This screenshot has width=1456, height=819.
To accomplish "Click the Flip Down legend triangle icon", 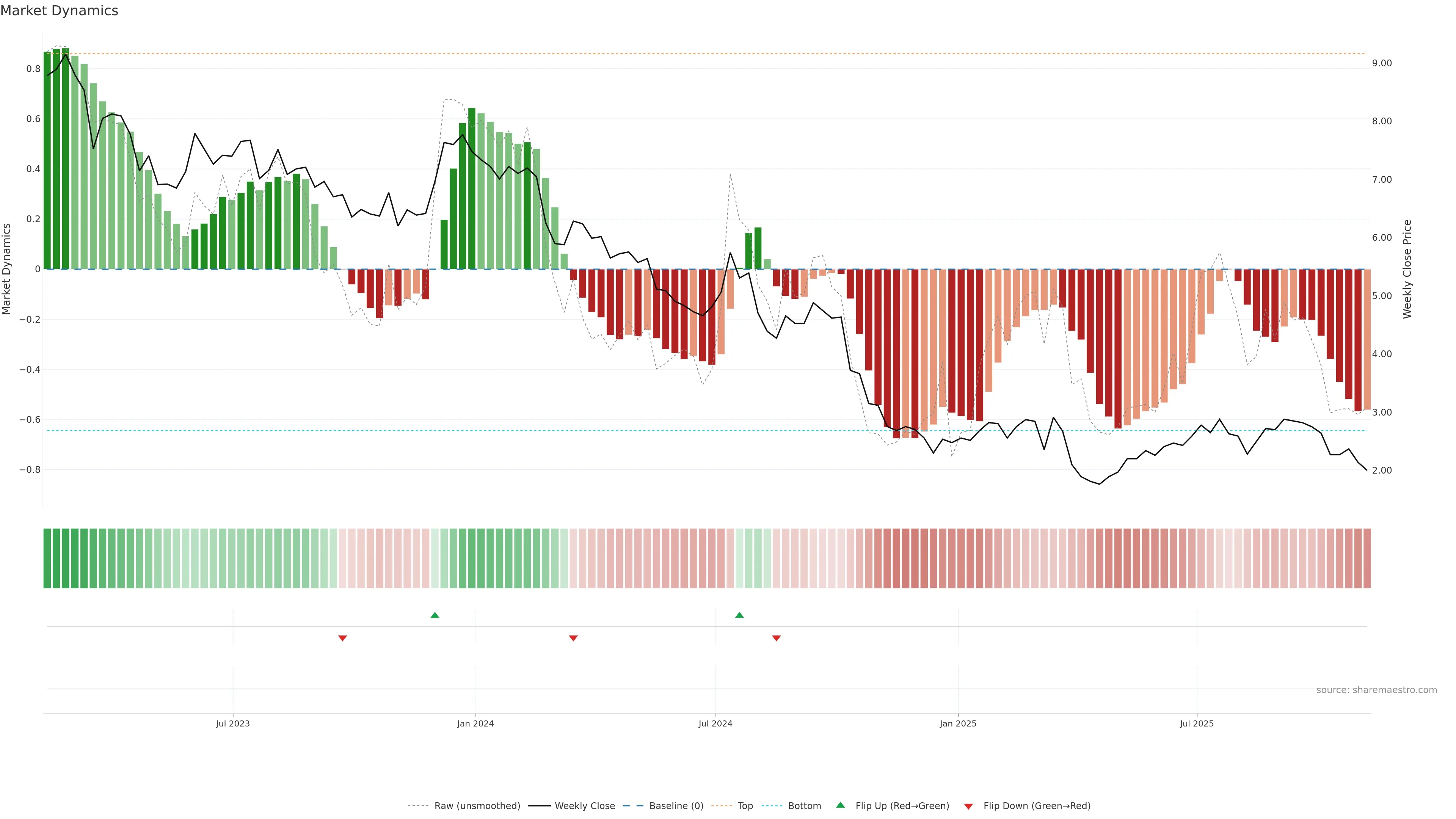I will tap(968, 806).
